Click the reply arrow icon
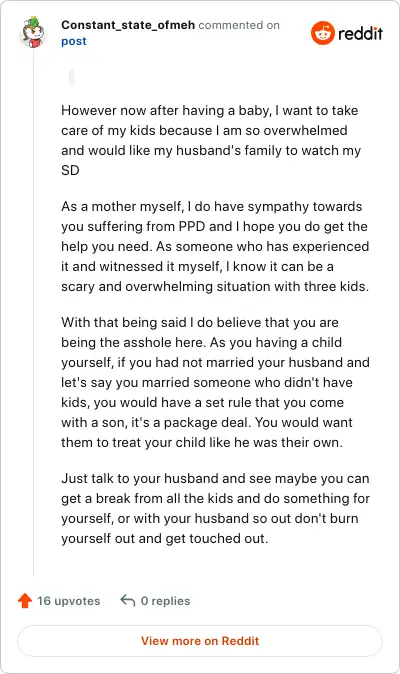The height and width of the screenshot is (674, 400). tap(128, 600)
